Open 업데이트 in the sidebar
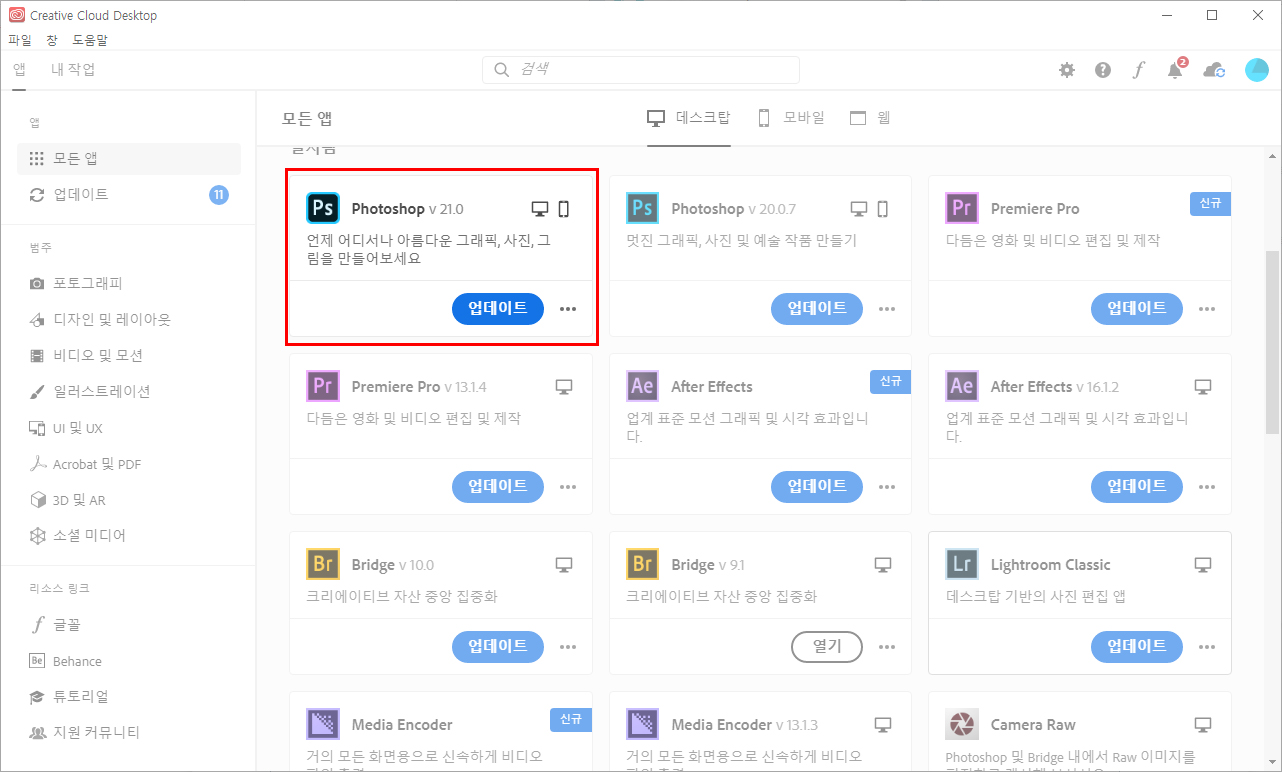1282x772 pixels. coord(129,195)
